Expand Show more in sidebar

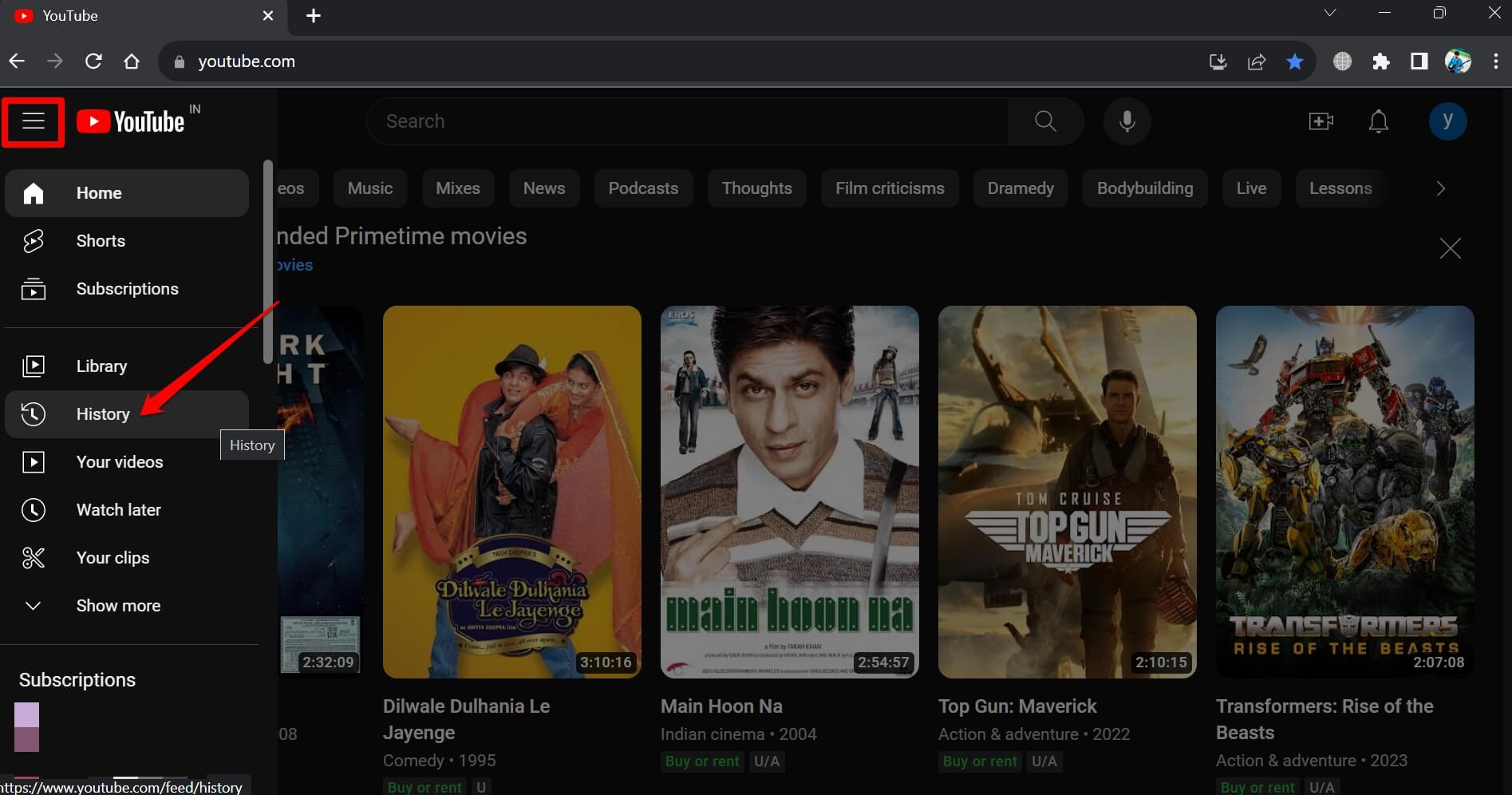pos(118,606)
